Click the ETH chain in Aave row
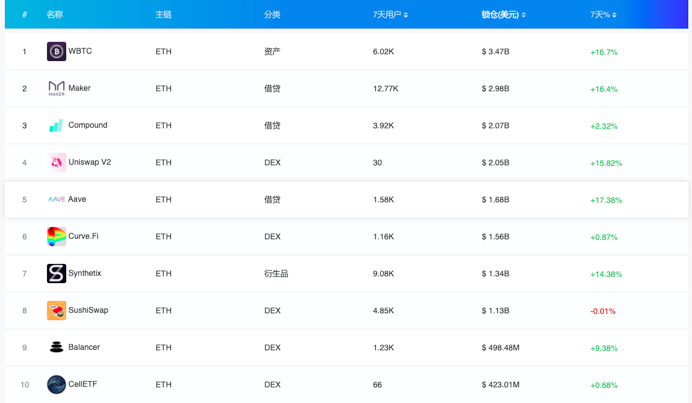The image size is (692, 403). [x=163, y=200]
